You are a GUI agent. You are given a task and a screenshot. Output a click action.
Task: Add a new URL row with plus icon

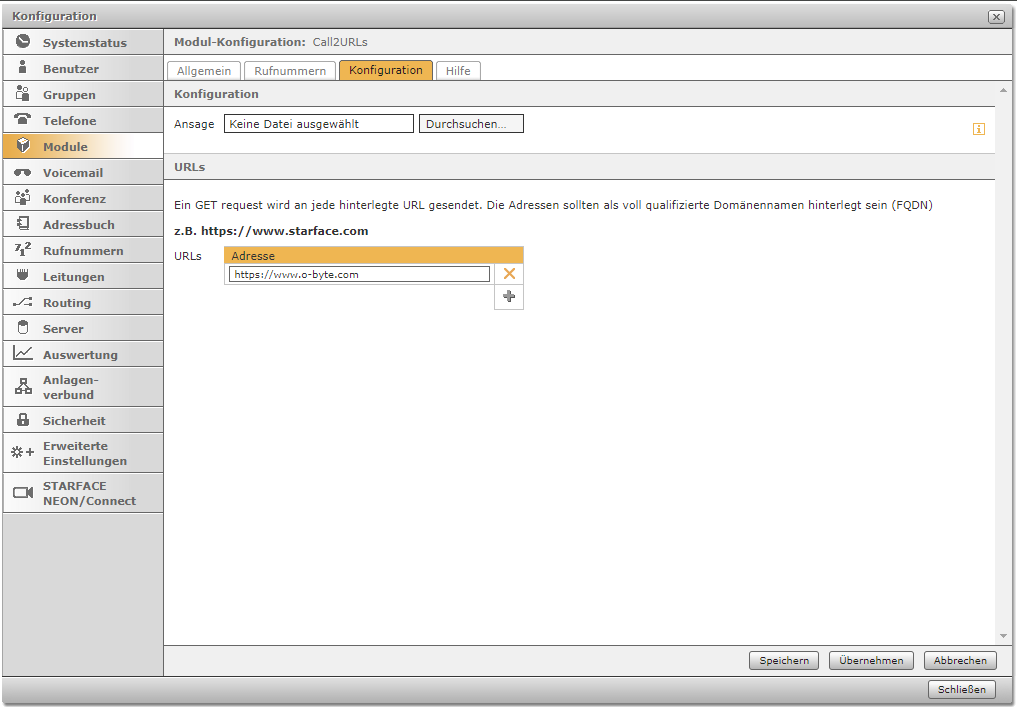click(x=509, y=297)
